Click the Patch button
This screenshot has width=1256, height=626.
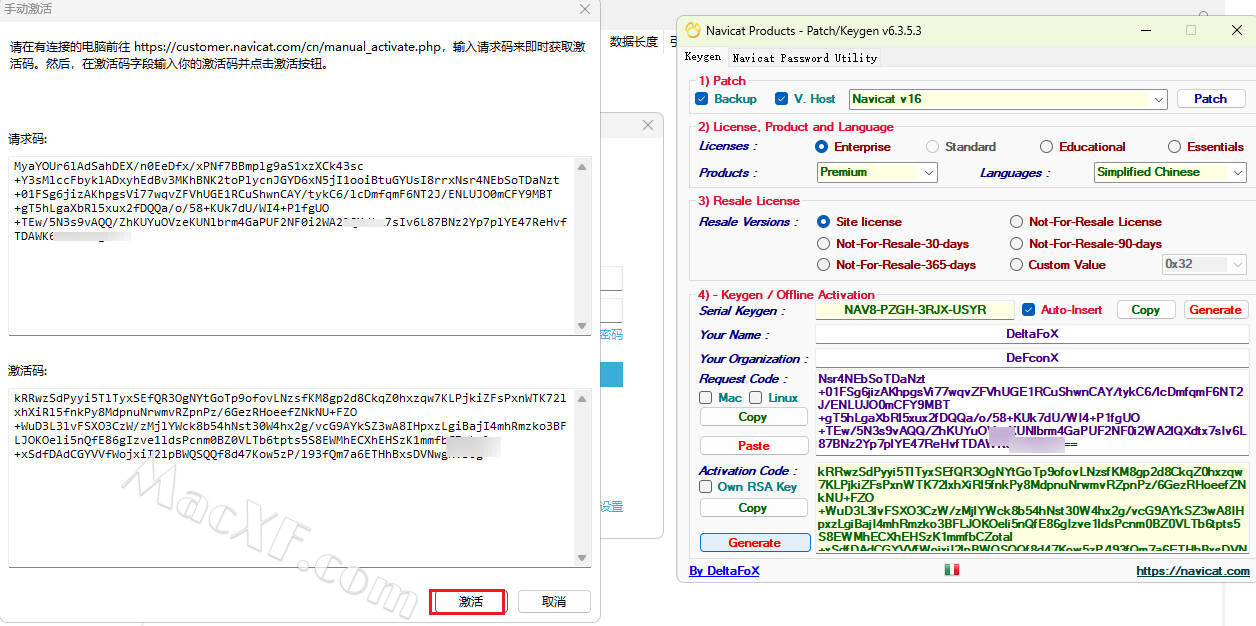(x=1210, y=99)
